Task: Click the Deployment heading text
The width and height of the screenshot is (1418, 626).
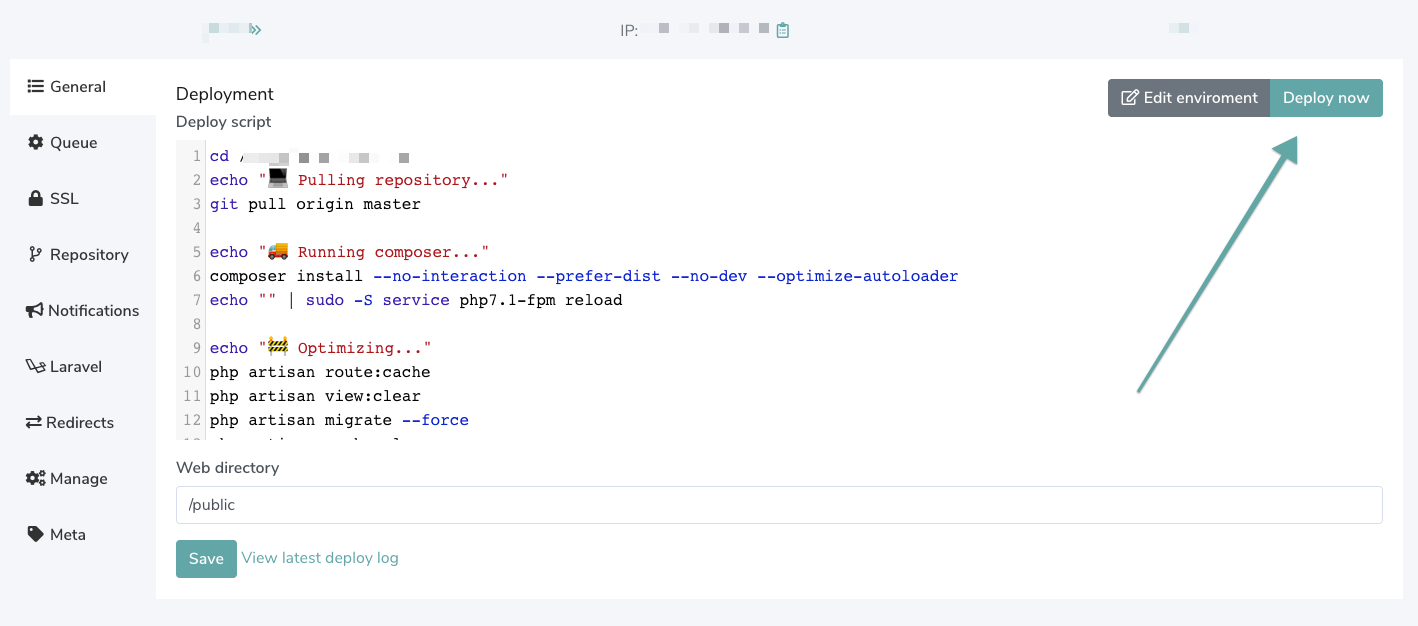Action: pos(225,94)
